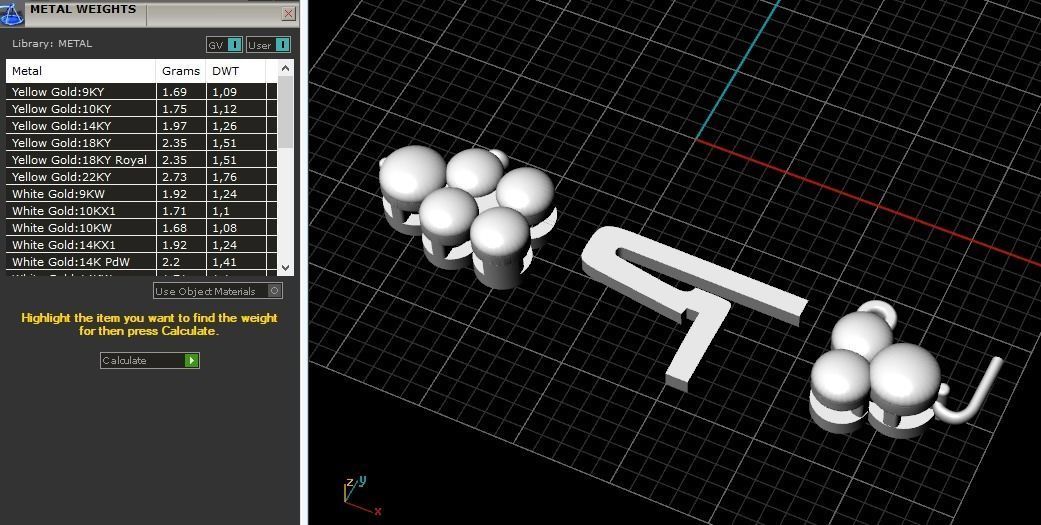Viewport: 1041px width, 525px height.
Task: Click the 1,09 DWT value
Action: pos(224,92)
